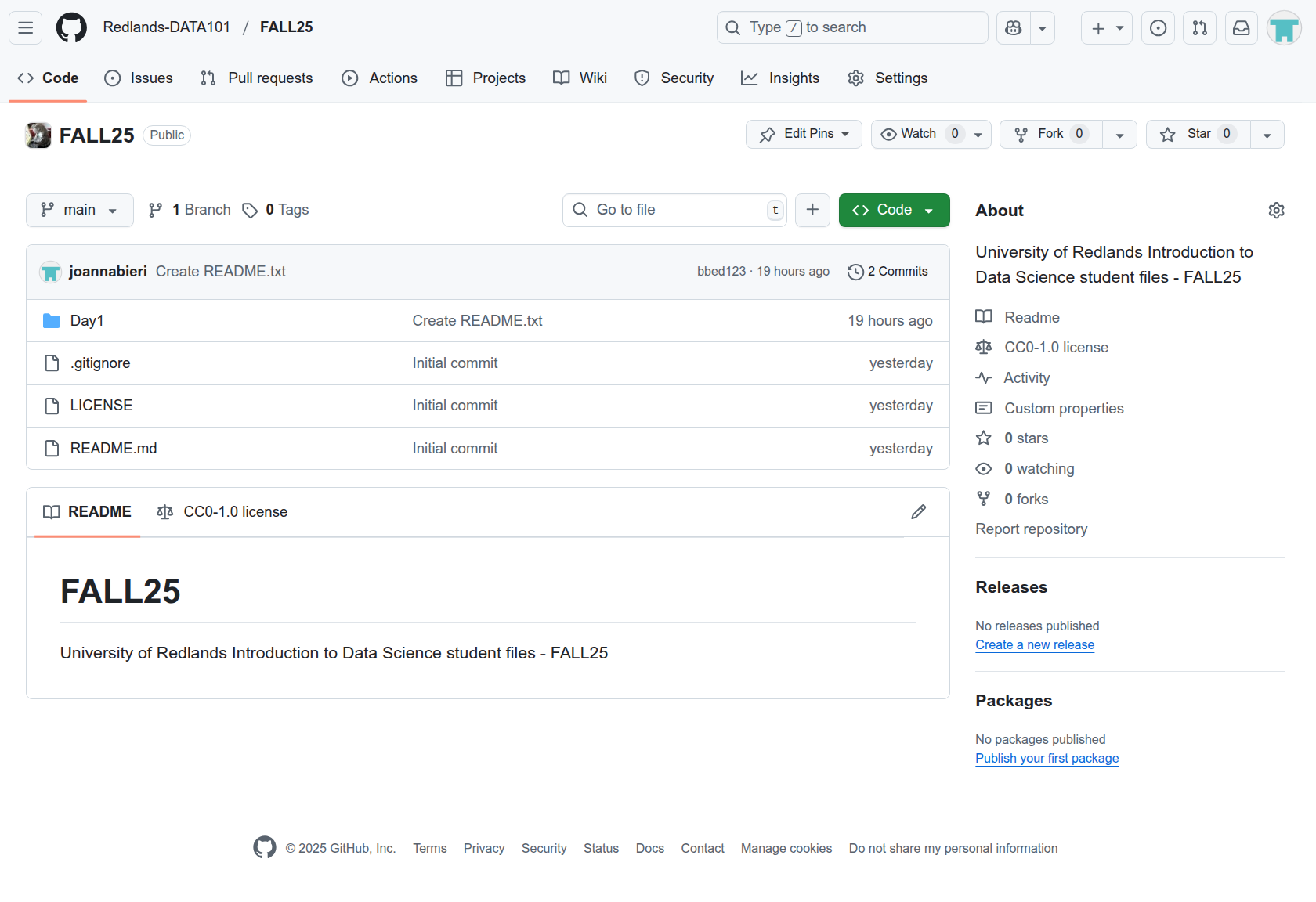Select the CC0-1.0 license tab
Viewport: 1316px width, 902px height.
(222, 512)
